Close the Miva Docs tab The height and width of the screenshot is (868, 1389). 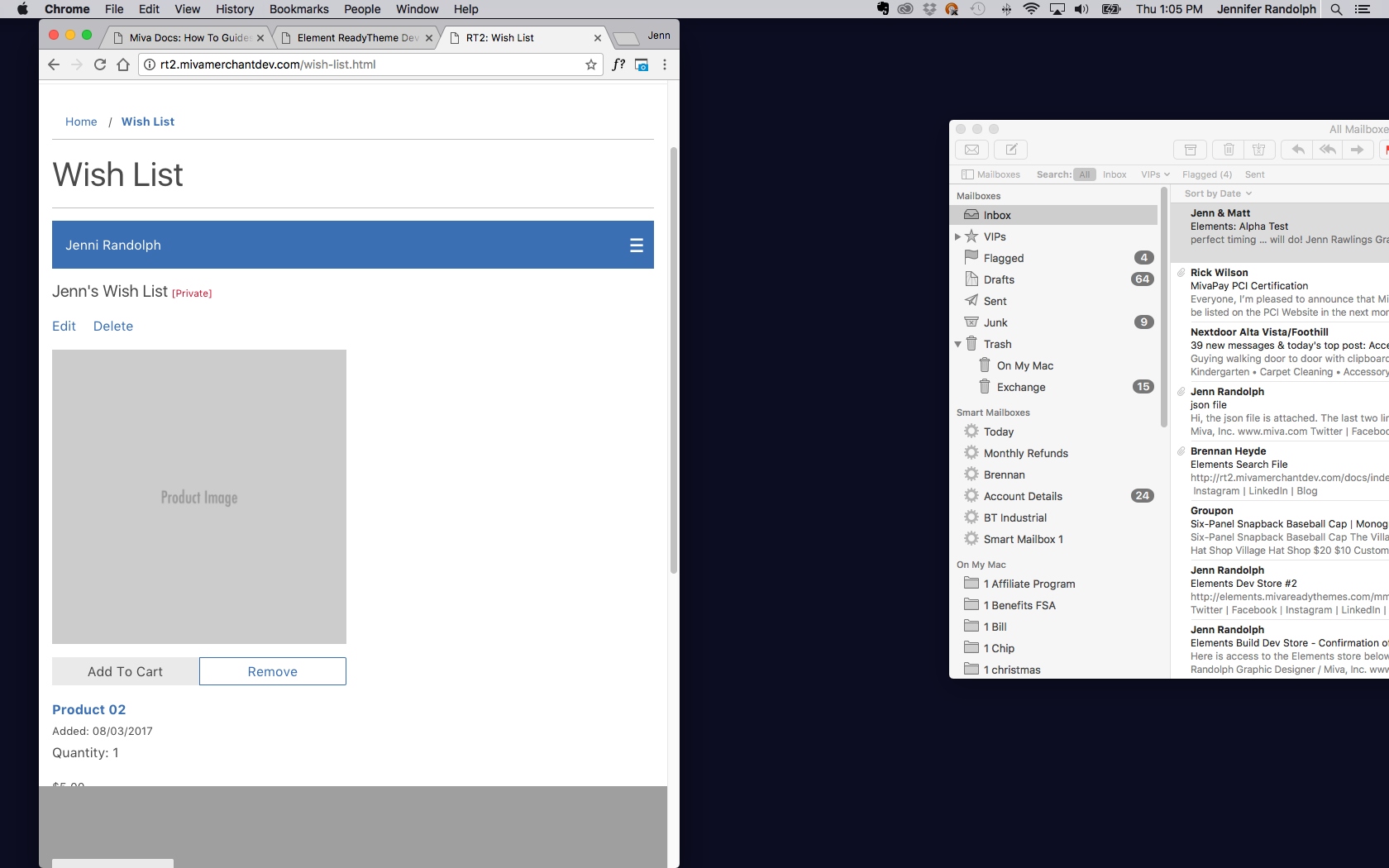tap(260, 38)
